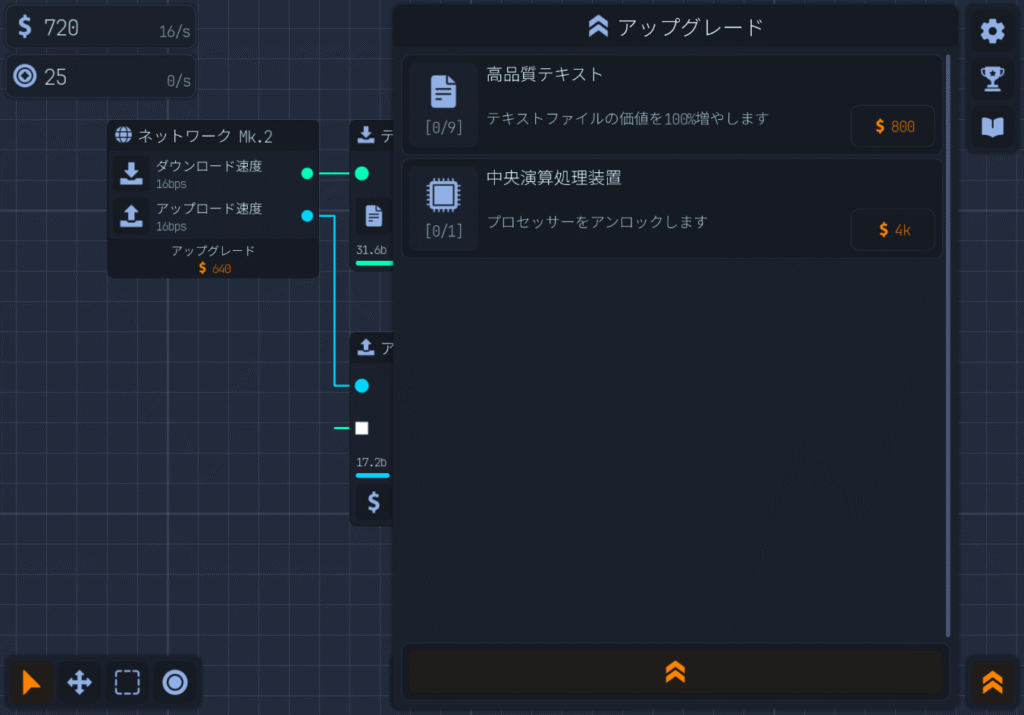The height and width of the screenshot is (715, 1024).
Task: Toggle the upgrades panel with bottom-right chevron button
Action: (x=992, y=682)
